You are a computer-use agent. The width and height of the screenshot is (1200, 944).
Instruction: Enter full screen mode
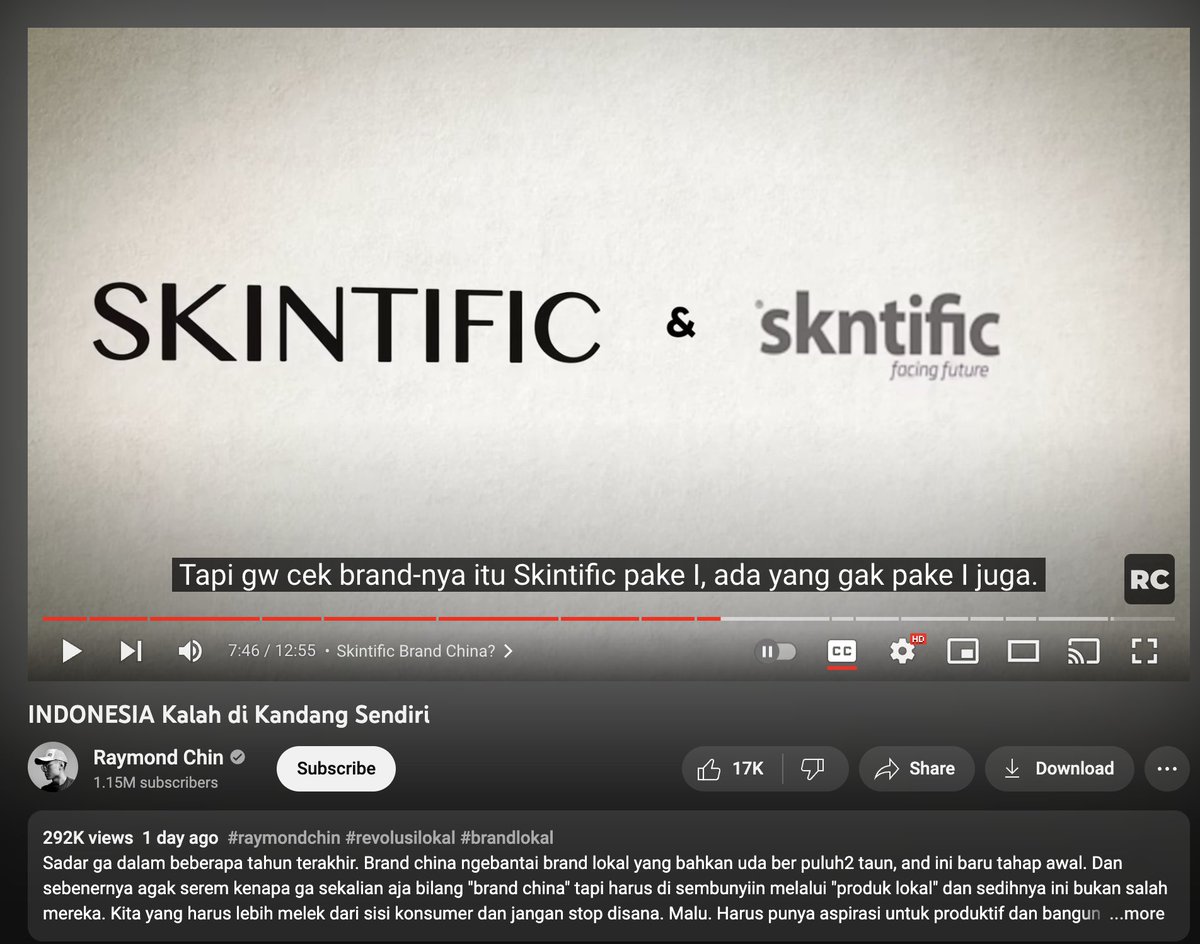click(1144, 651)
